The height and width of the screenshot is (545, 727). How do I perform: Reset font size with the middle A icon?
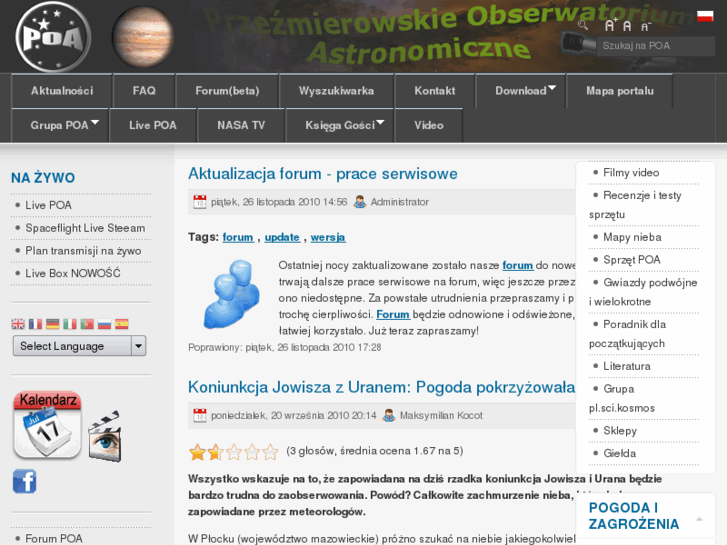(x=627, y=26)
